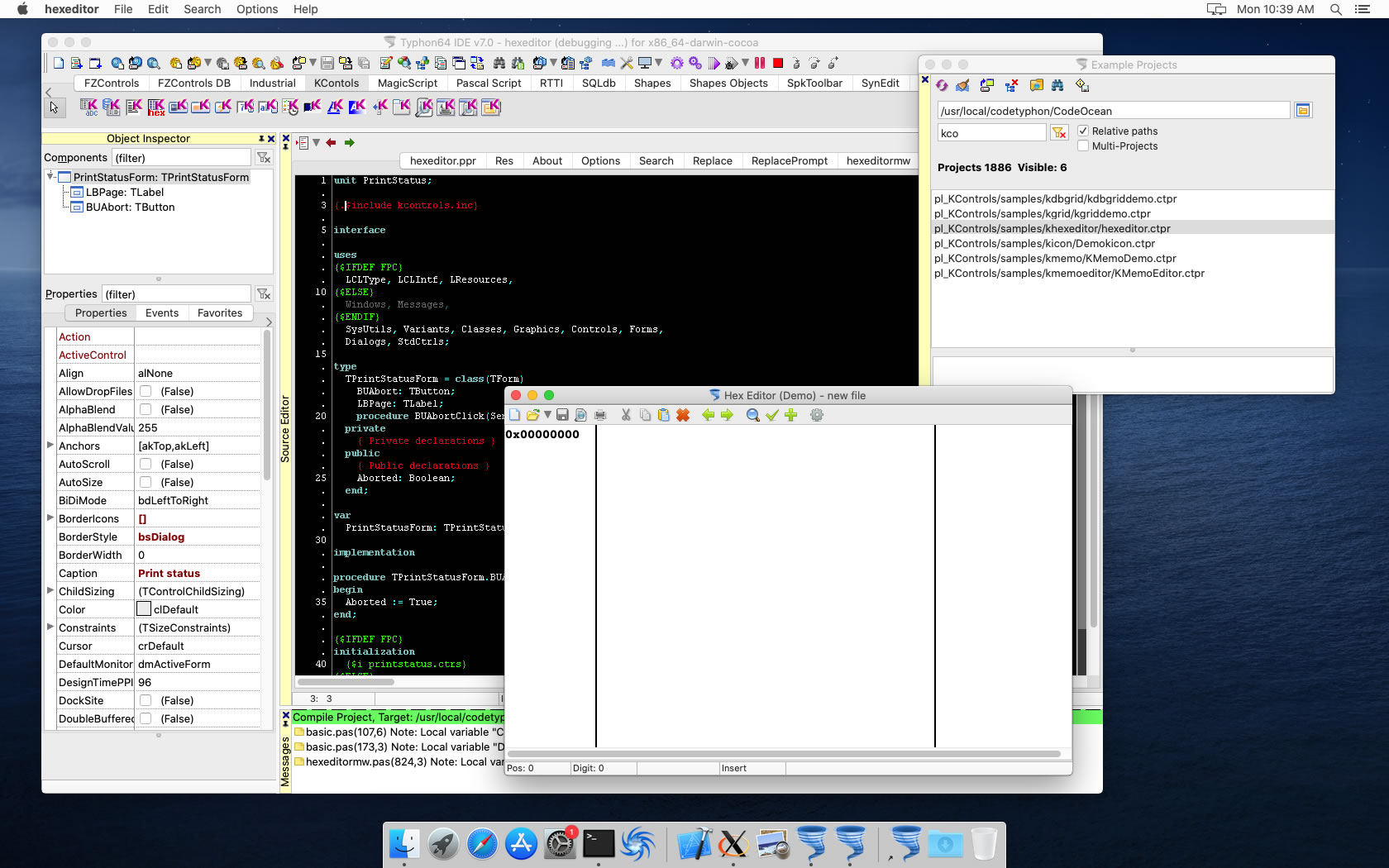Click the kco filter input field

coord(992,133)
